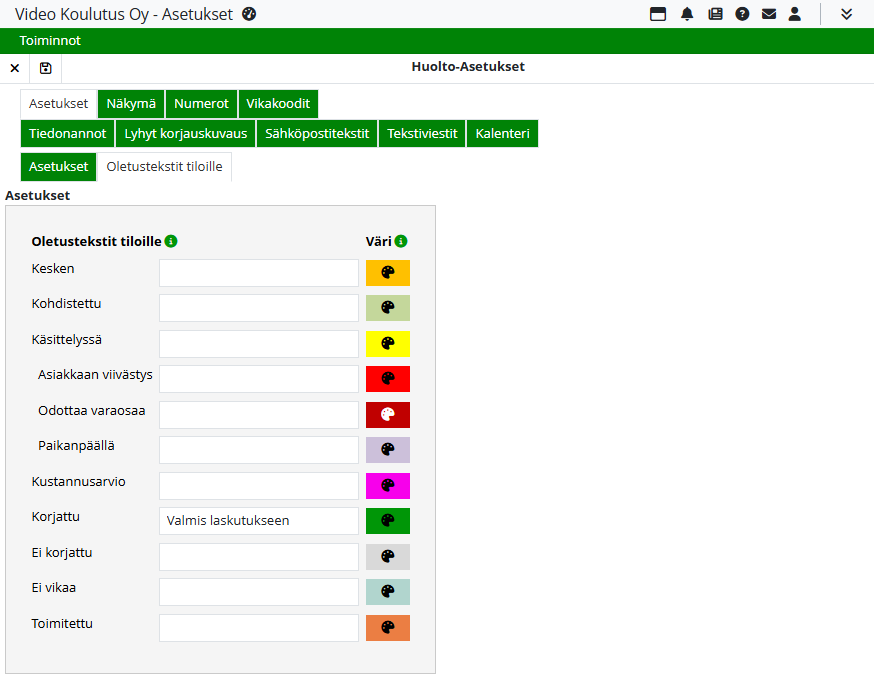Click info icon next to Väri
874x685 pixels.
point(401,241)
